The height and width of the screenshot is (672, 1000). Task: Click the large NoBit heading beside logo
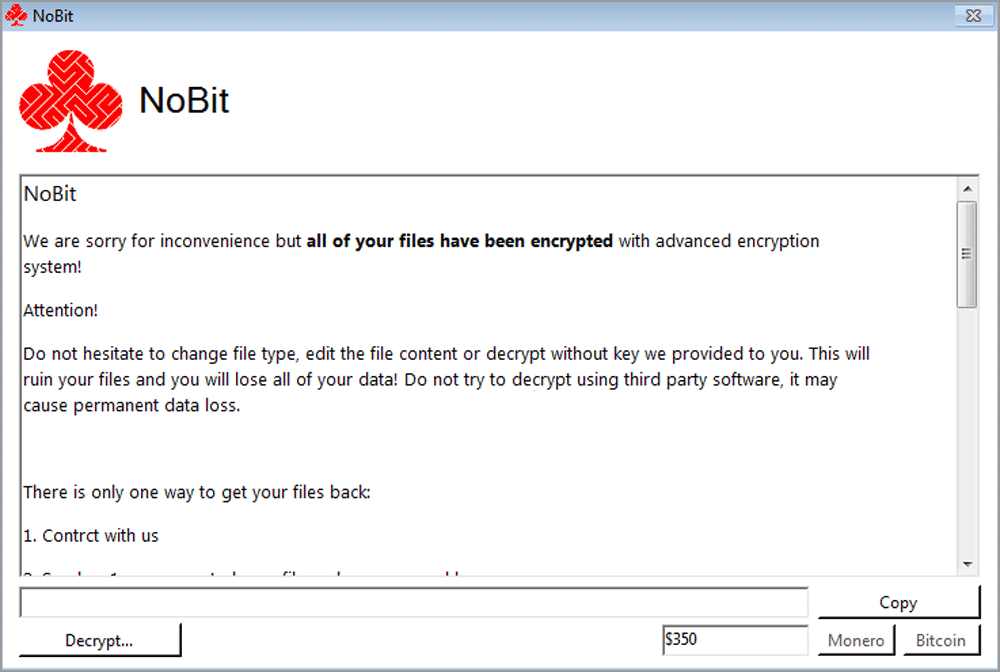coord(184,100)
